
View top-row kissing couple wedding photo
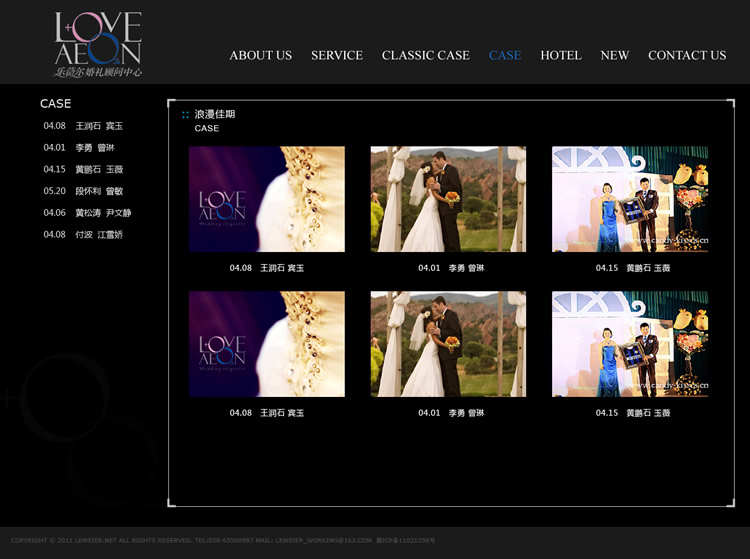[448, 199]
